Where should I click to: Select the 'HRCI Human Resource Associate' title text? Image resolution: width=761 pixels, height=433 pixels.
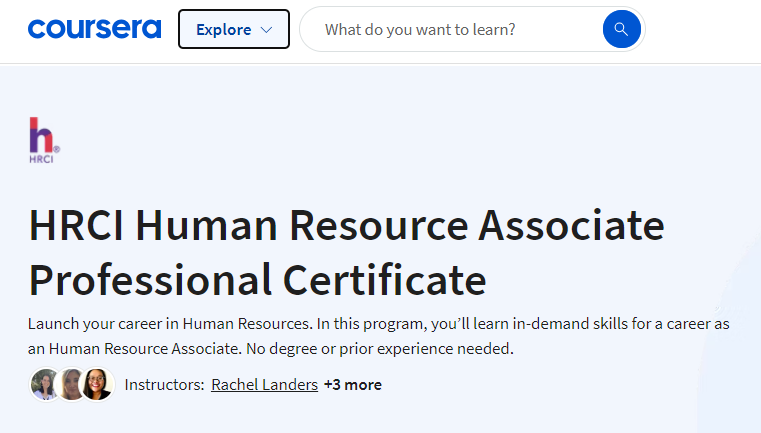[347, 225]
